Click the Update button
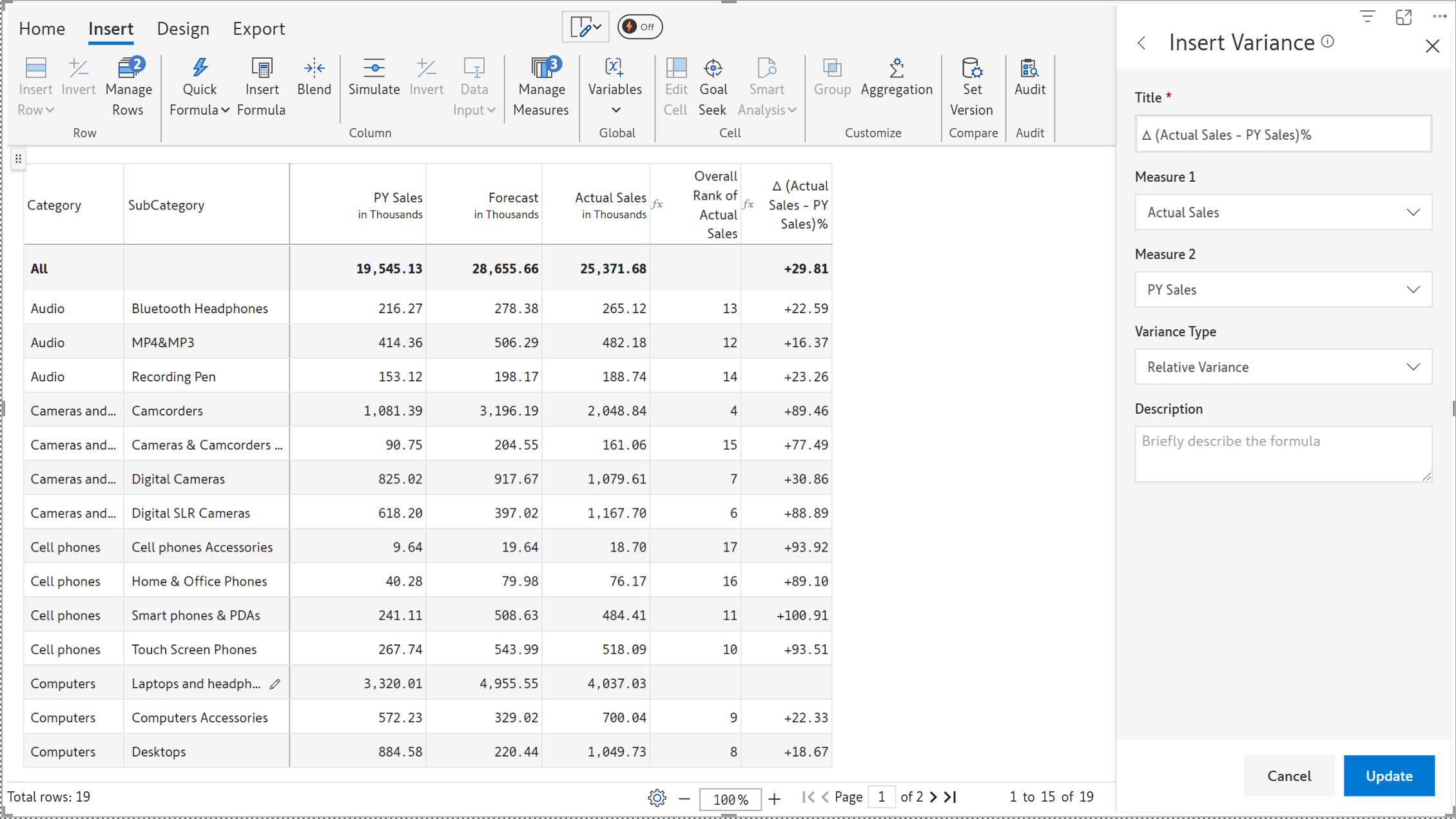Image resolution: width=1456 pixels, height=819 pixels. (1388, 776)
